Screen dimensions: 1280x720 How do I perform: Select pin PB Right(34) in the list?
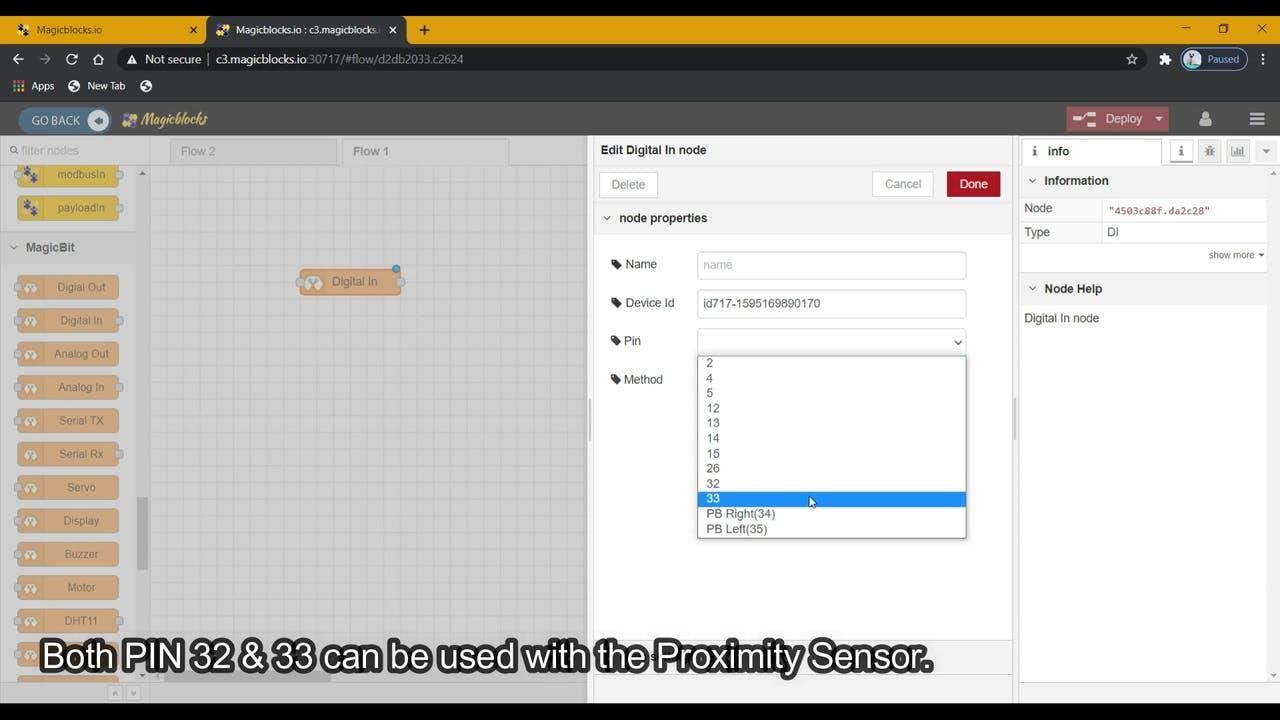pos(740,513)
